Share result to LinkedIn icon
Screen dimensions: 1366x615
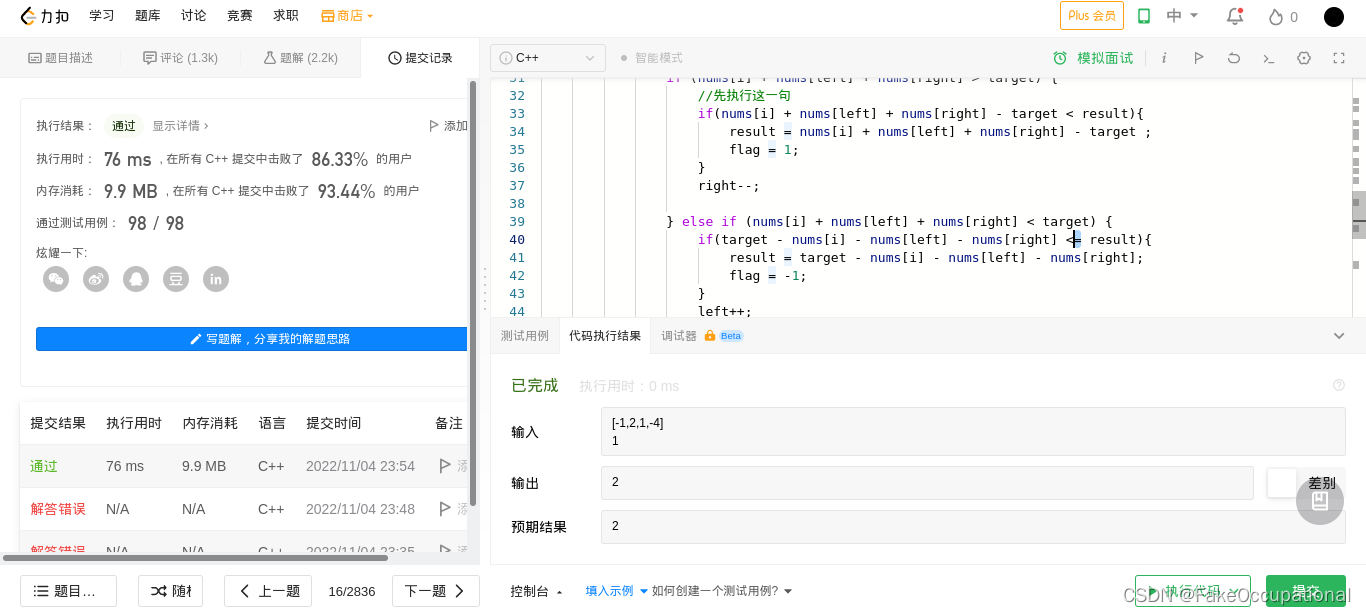[x=216, y=279]
